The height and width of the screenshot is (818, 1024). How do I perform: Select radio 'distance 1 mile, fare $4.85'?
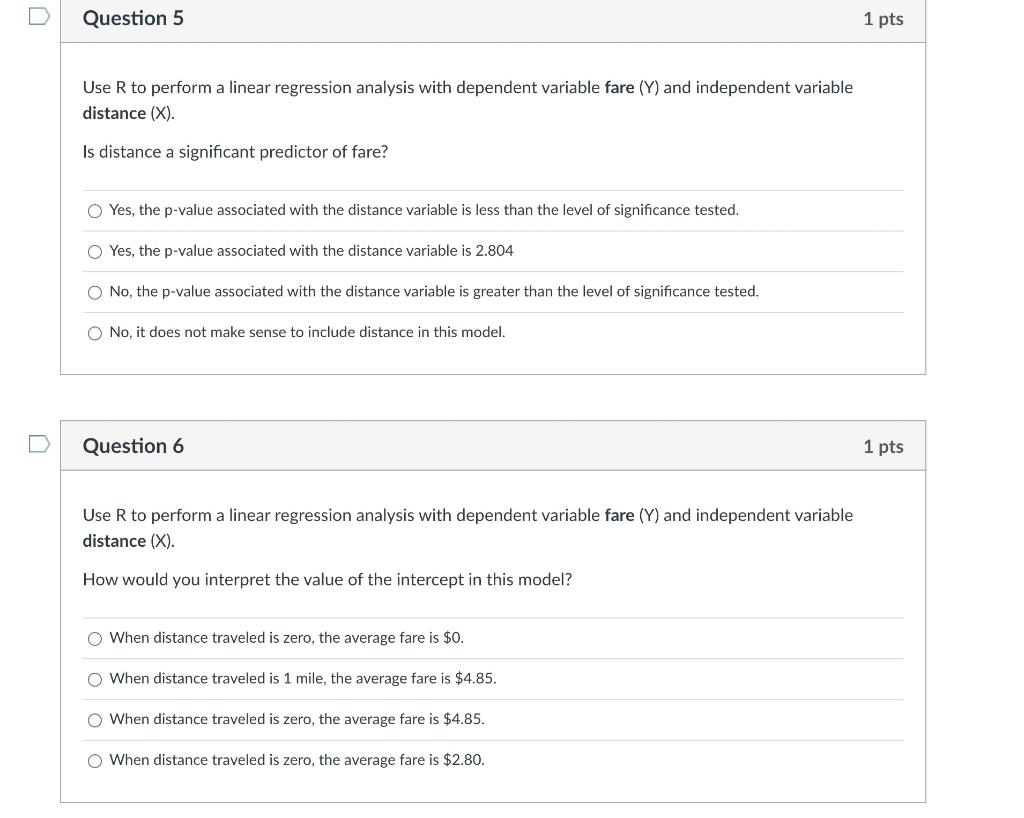pos(95,679)
